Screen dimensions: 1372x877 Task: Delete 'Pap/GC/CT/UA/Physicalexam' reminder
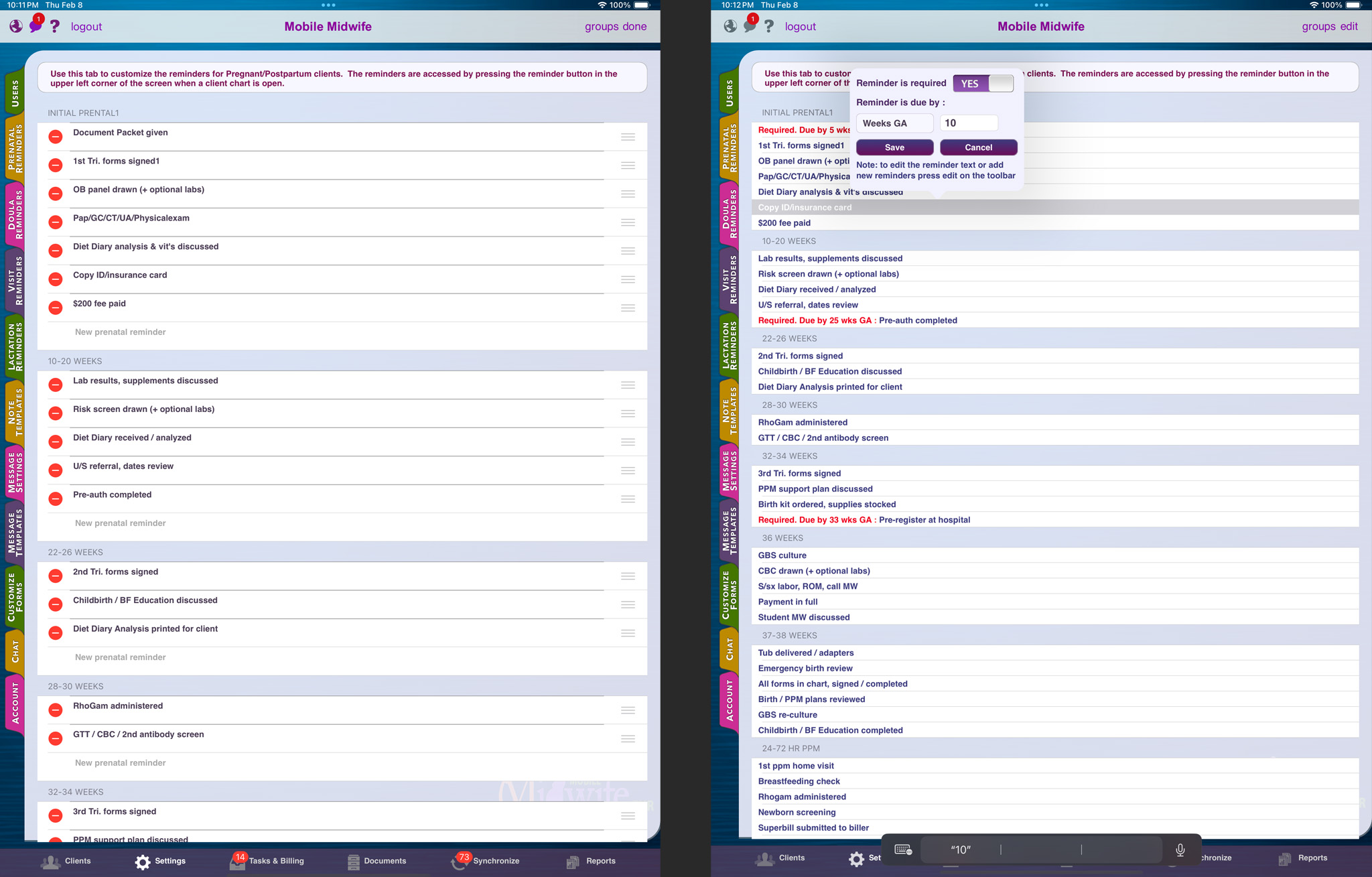click(56, 222)
